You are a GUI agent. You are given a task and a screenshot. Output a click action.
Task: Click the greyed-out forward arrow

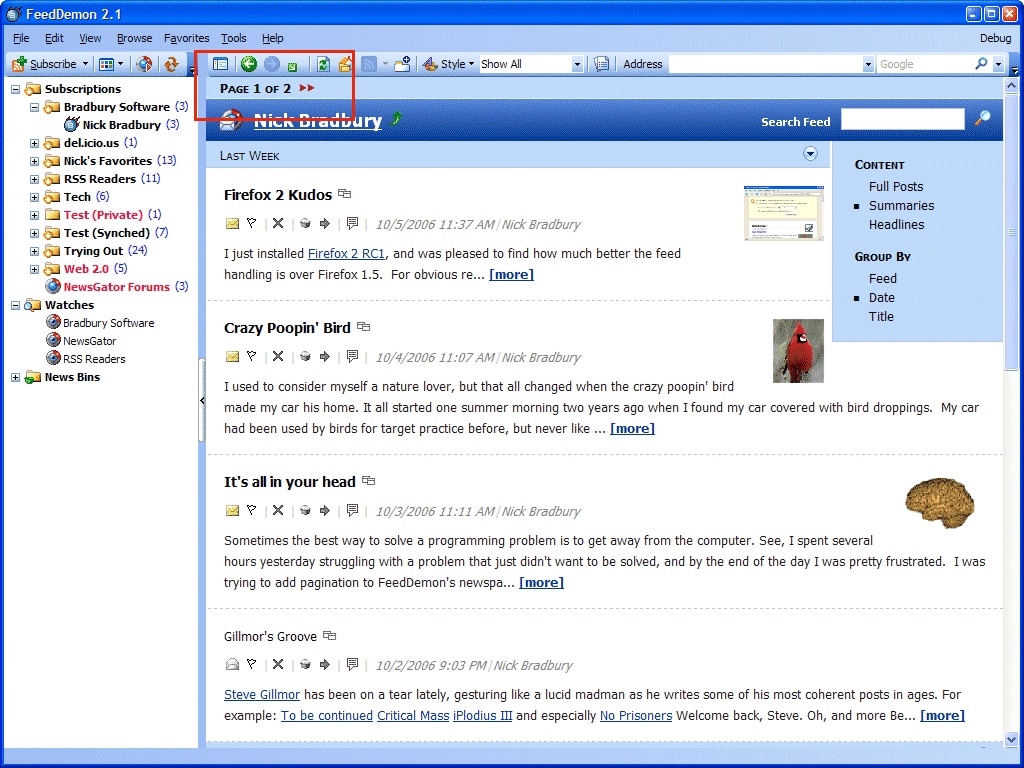tap(272, 64)
